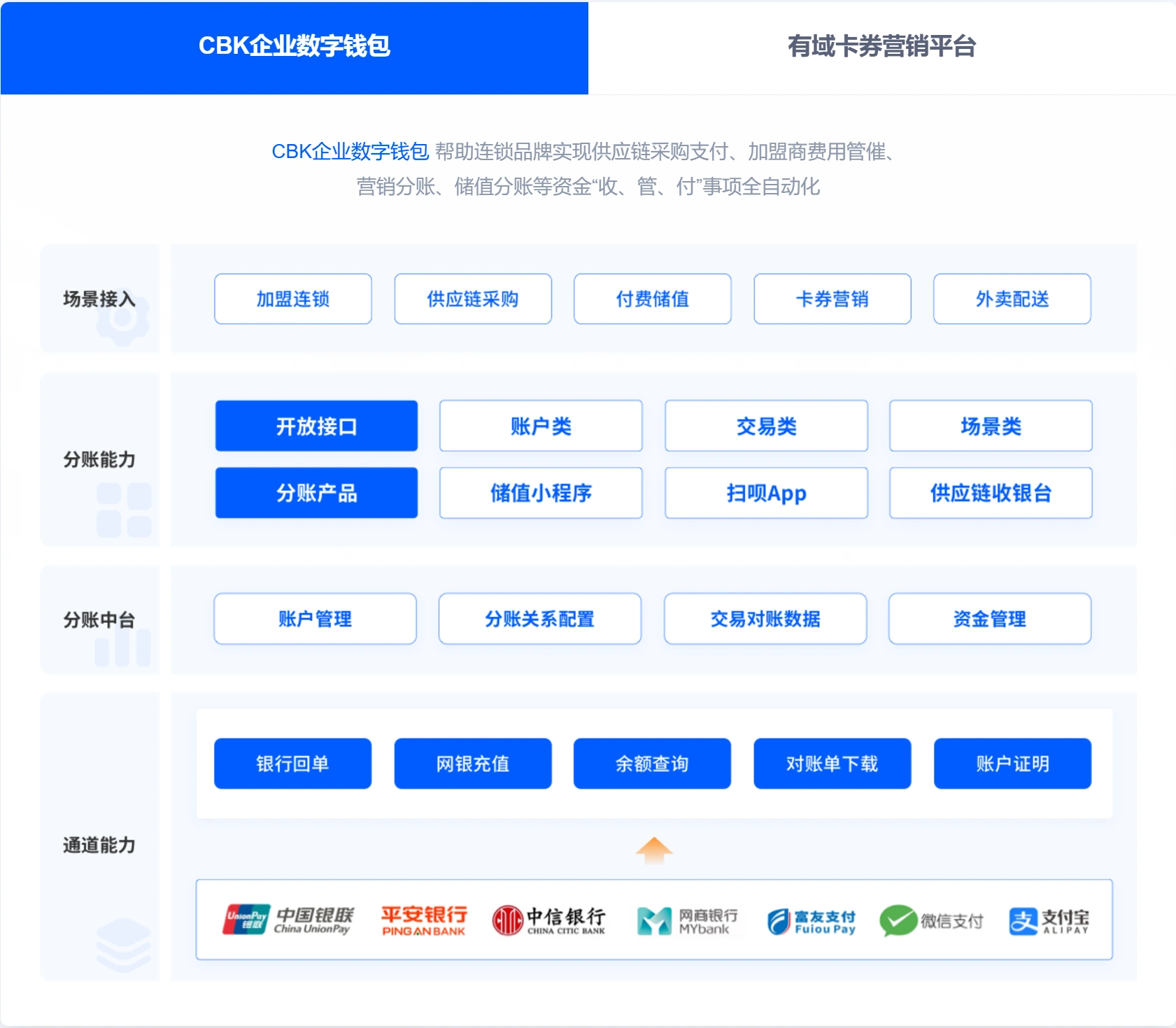Click the blue 分账产品 button
The height and width of the screenshot is (1028, 1176).
click(316, 493)
